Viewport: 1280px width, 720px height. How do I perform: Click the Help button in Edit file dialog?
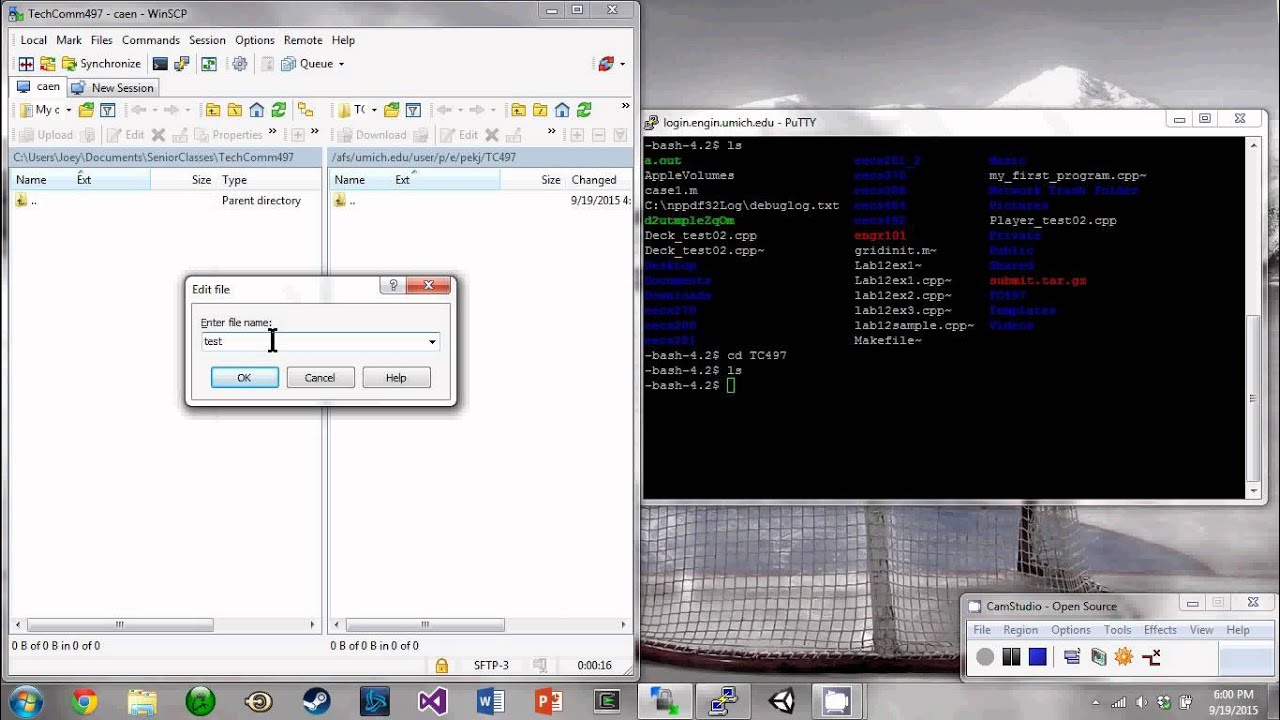click(396, 378)
